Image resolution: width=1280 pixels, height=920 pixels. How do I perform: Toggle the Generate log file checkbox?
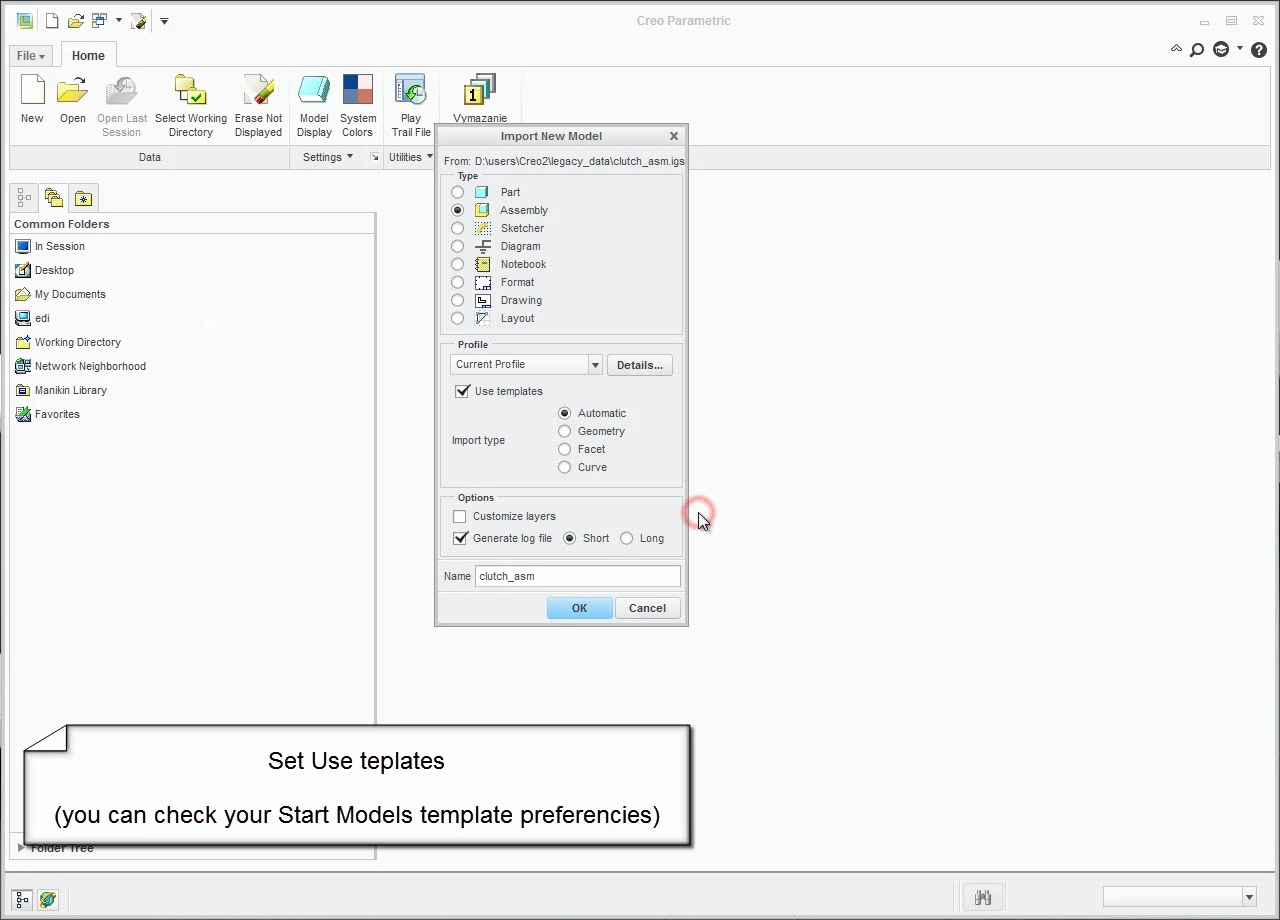(x=460, y=538)
